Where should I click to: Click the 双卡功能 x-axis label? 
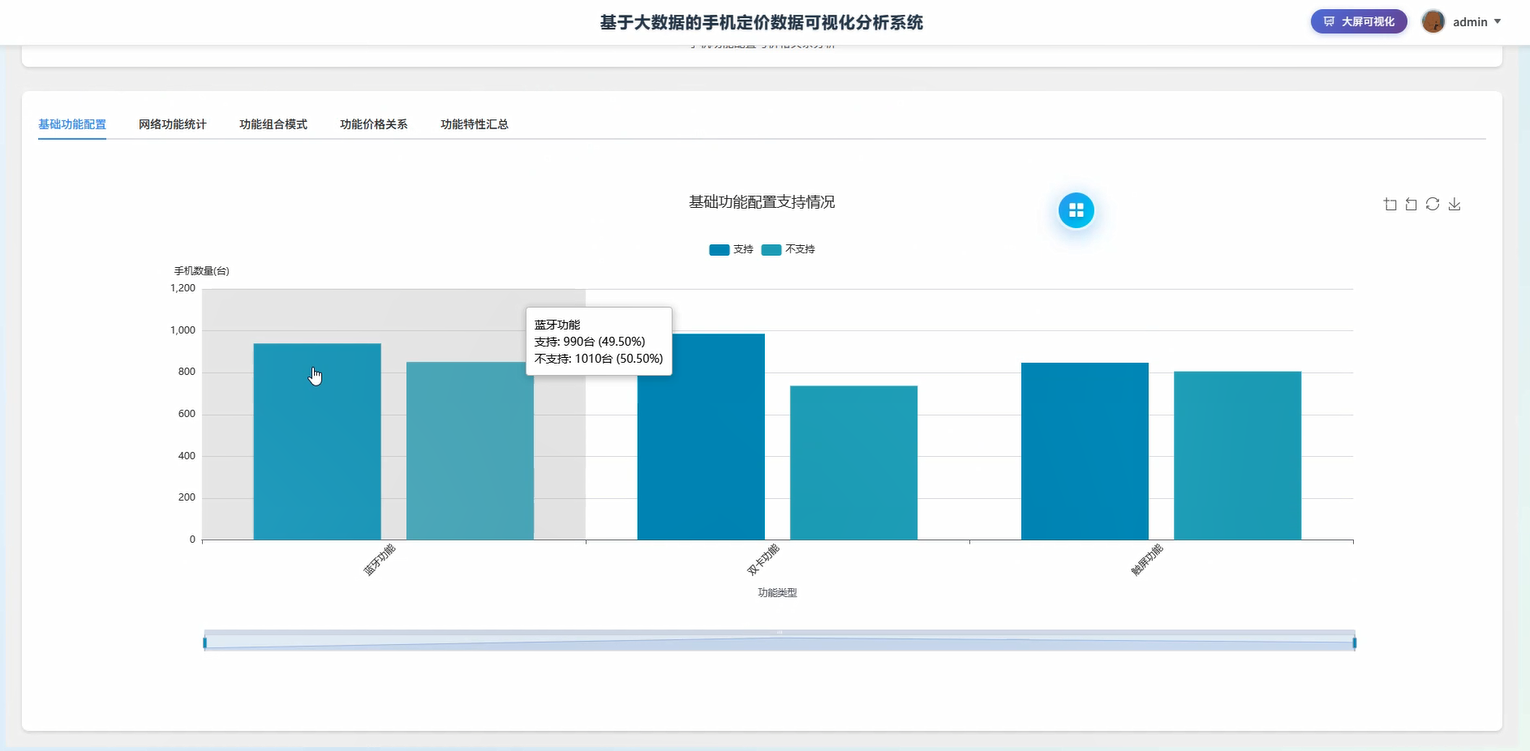[x=763, y=562]
